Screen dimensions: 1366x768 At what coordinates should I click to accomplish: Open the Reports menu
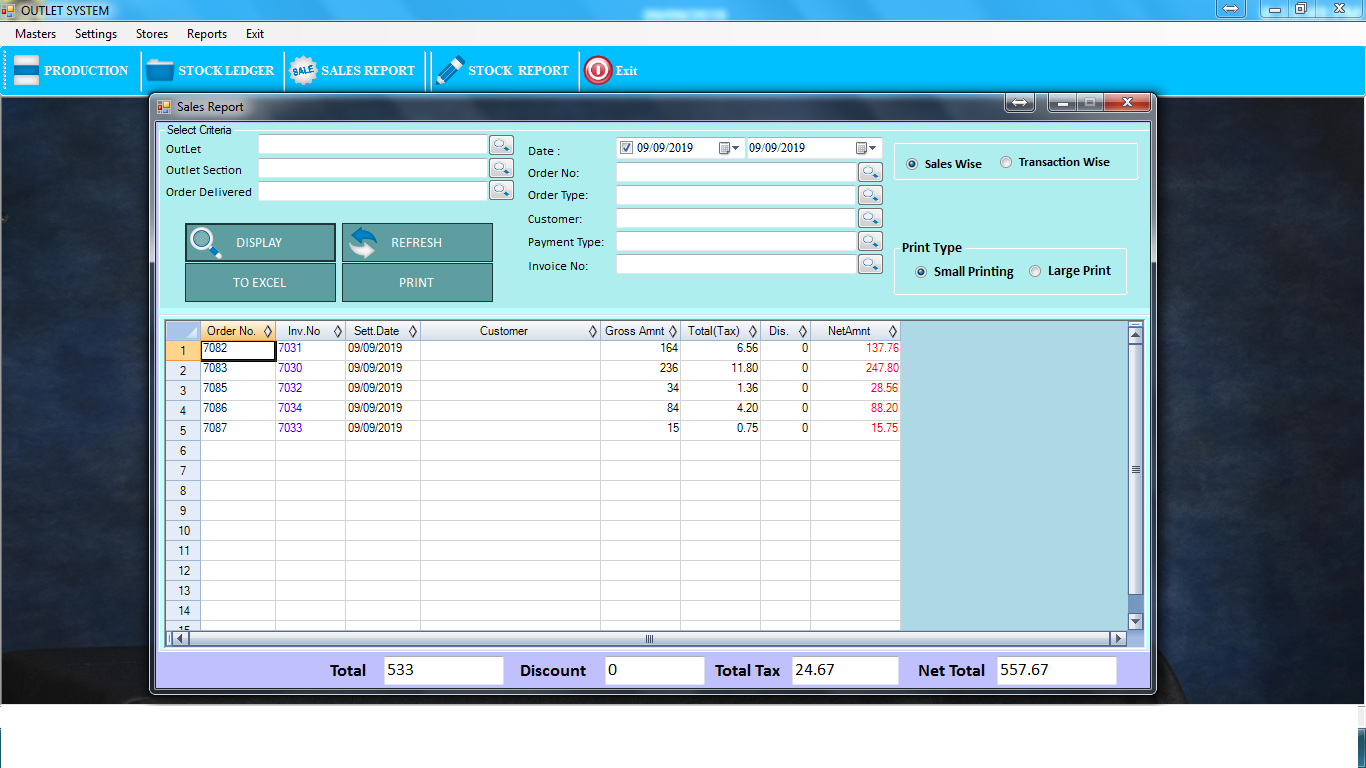click(207, 34)
